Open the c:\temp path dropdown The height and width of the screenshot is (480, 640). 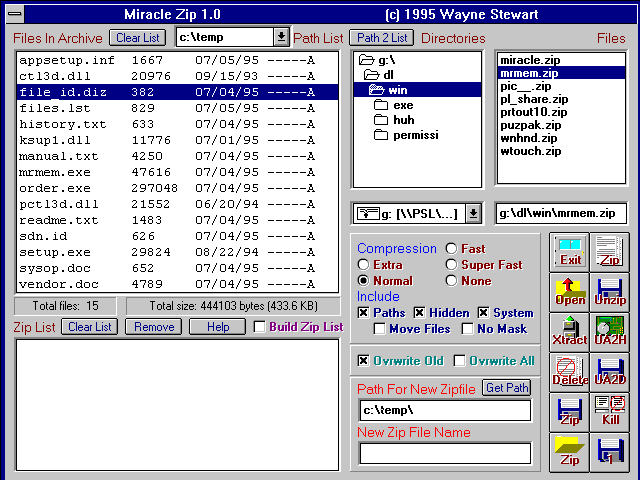click(281, 37)
